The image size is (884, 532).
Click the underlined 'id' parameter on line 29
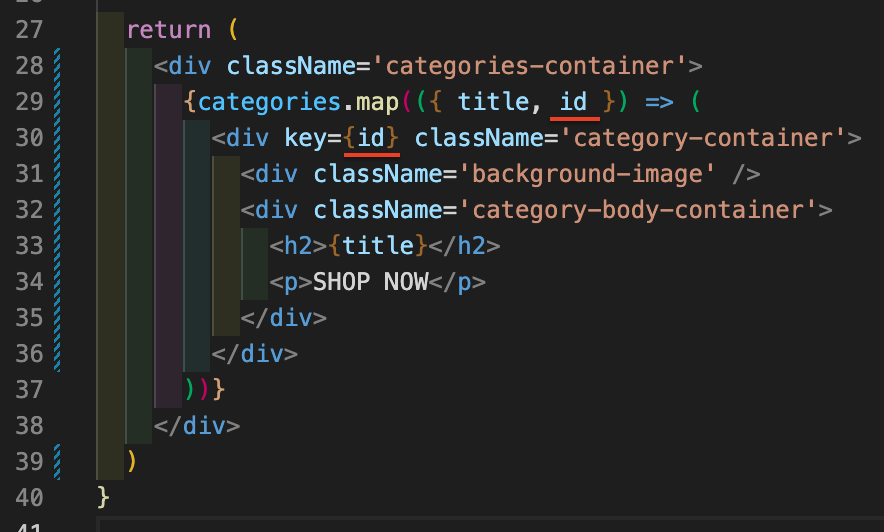(x=574, y=103)
